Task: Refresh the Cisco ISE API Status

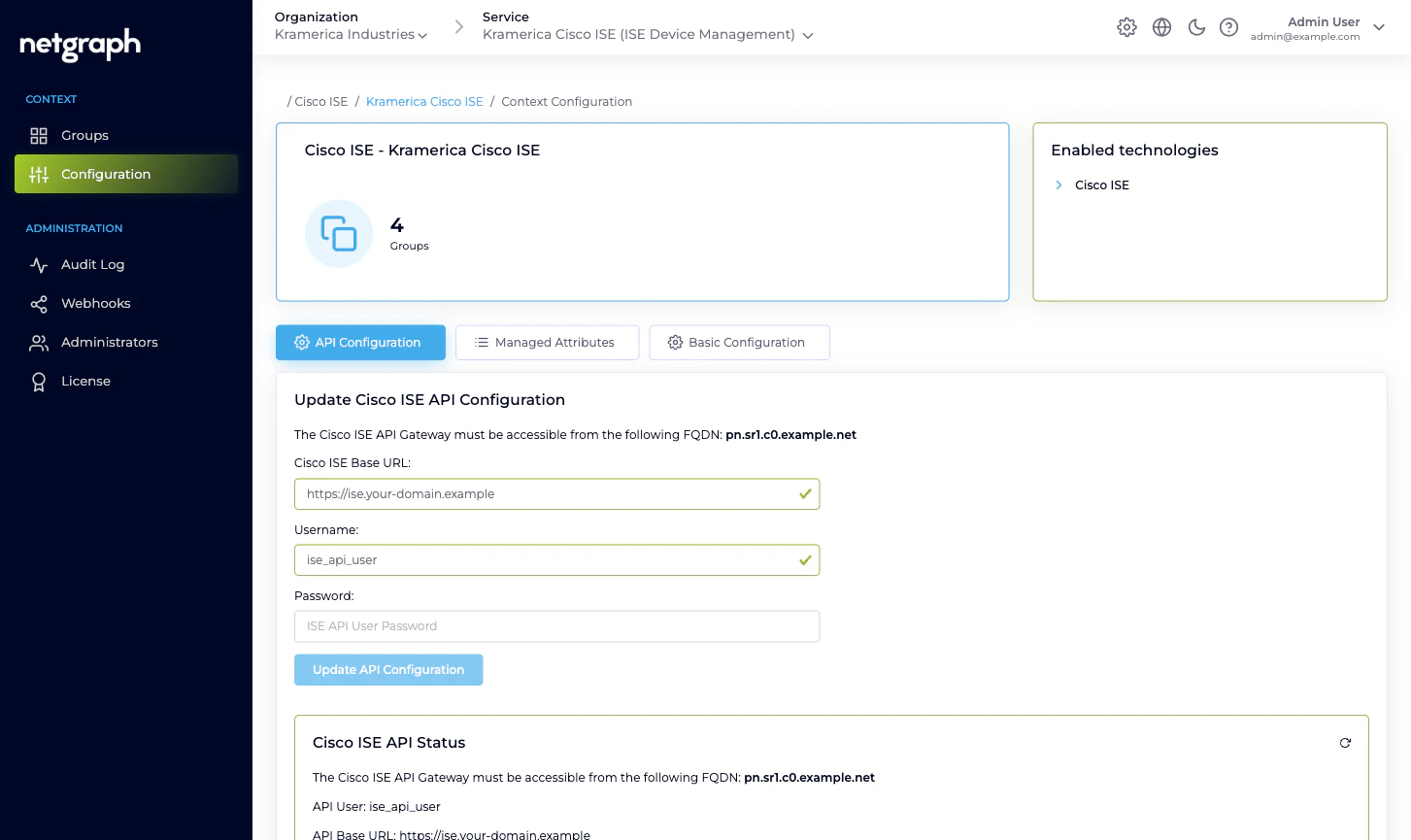Action: click(x=1345, y=742)
